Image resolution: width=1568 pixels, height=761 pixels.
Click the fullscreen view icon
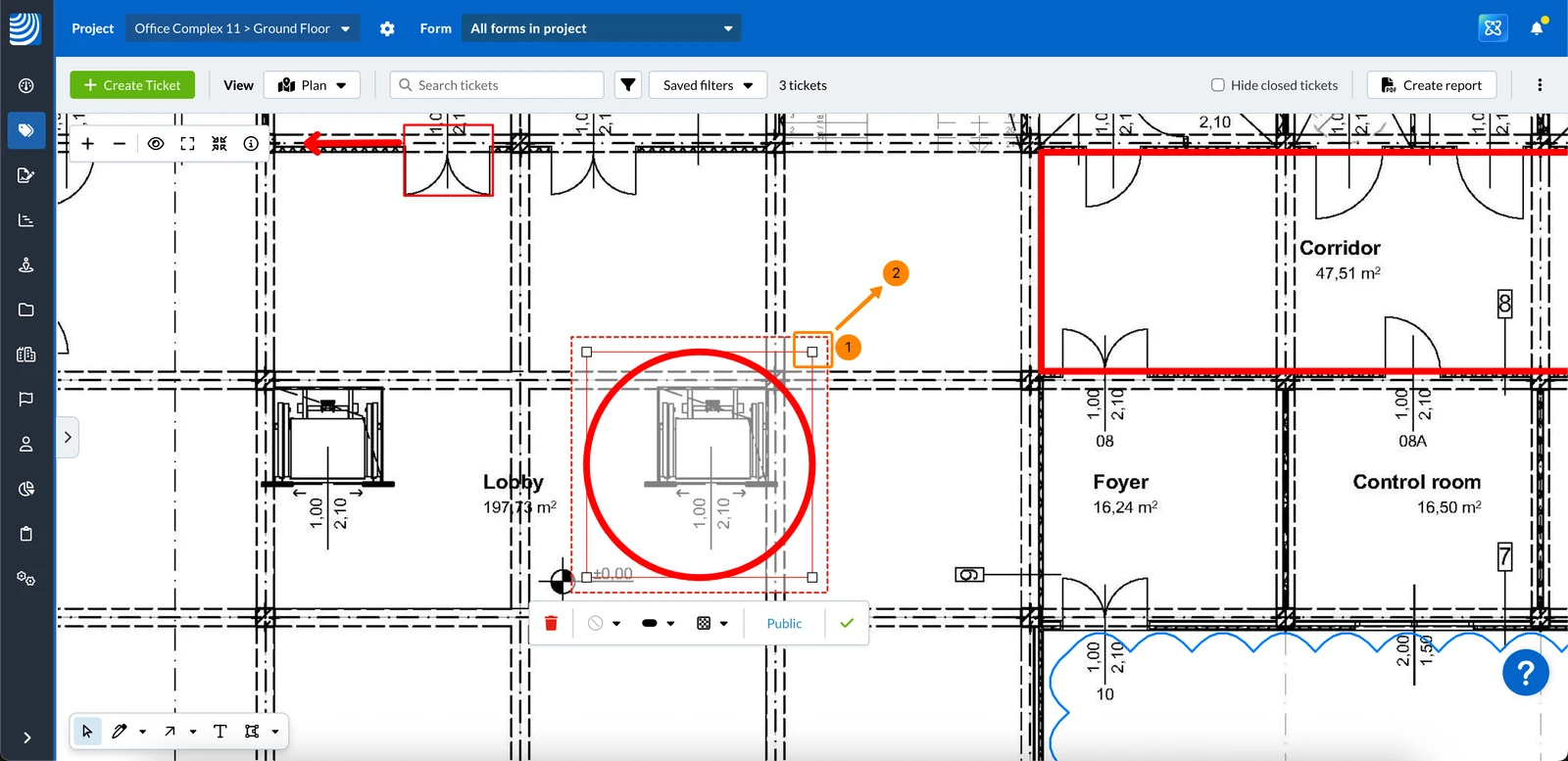pos(187,143)
